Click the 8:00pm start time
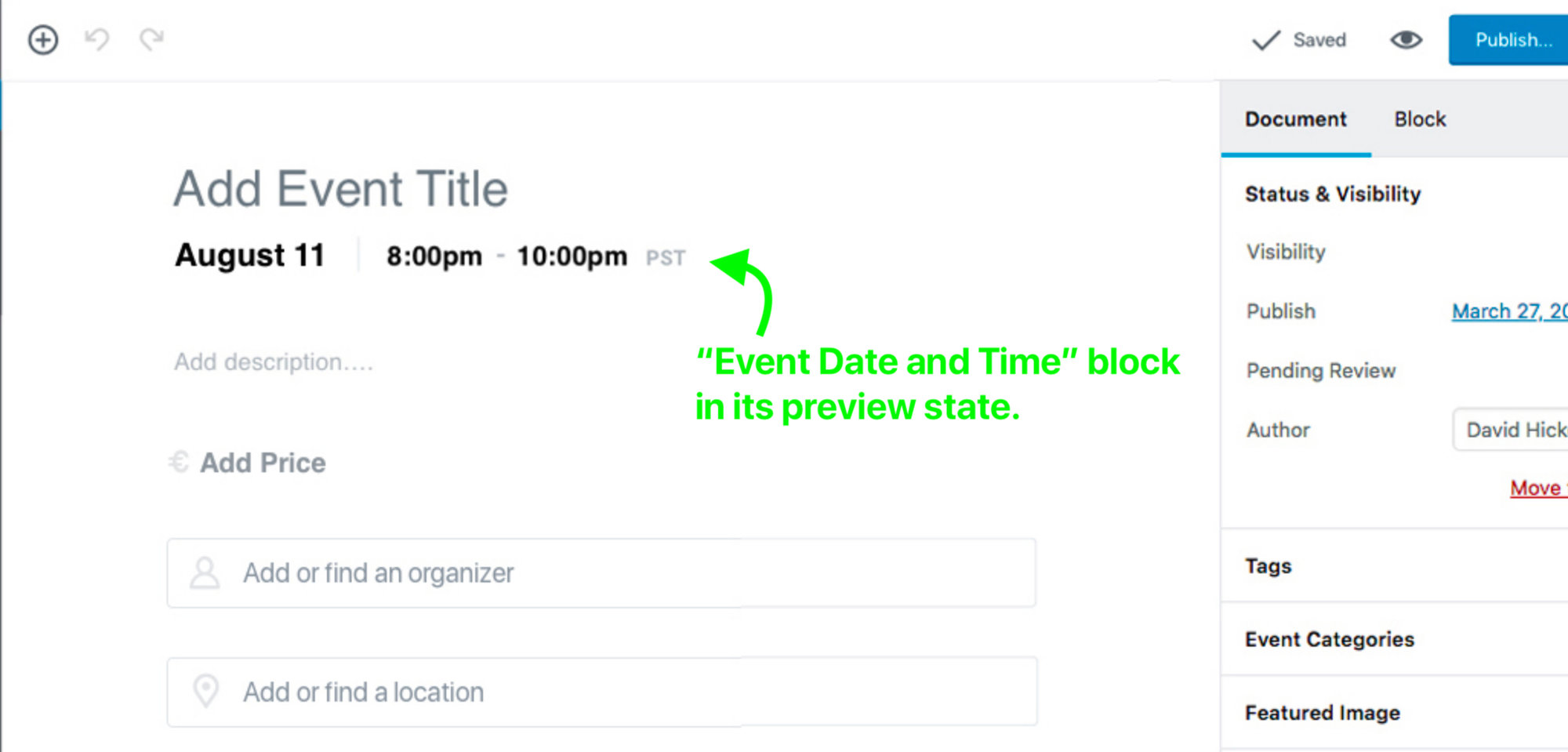 (x=434, y=256)
